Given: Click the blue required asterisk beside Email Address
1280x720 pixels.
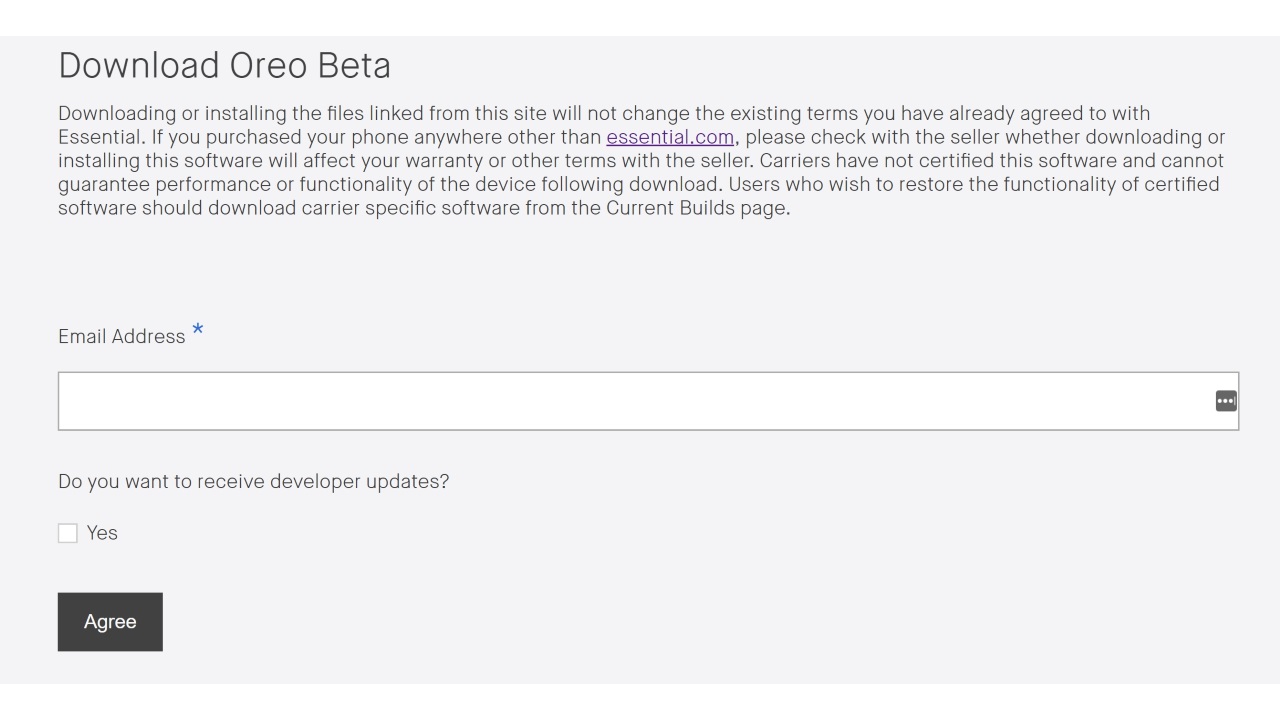Looking at the screenshot, I should [x=198, y=331].
